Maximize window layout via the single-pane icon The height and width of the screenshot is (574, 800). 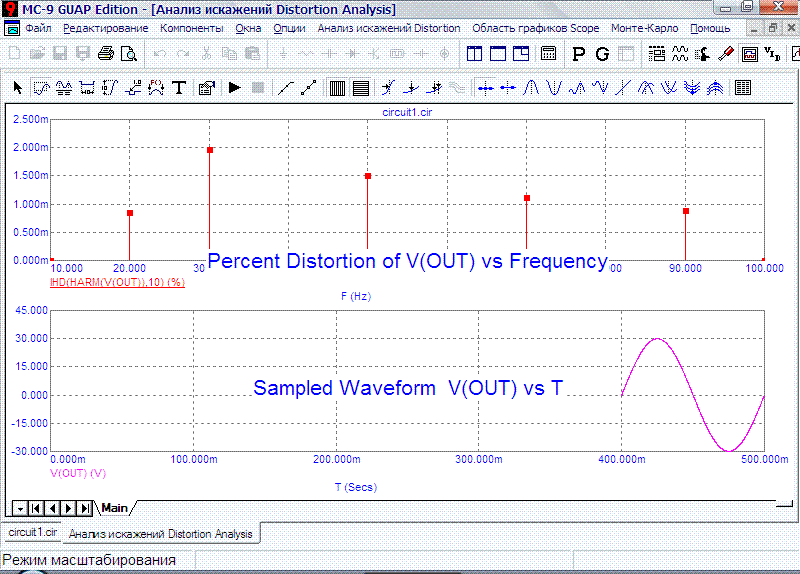(497, 54)
